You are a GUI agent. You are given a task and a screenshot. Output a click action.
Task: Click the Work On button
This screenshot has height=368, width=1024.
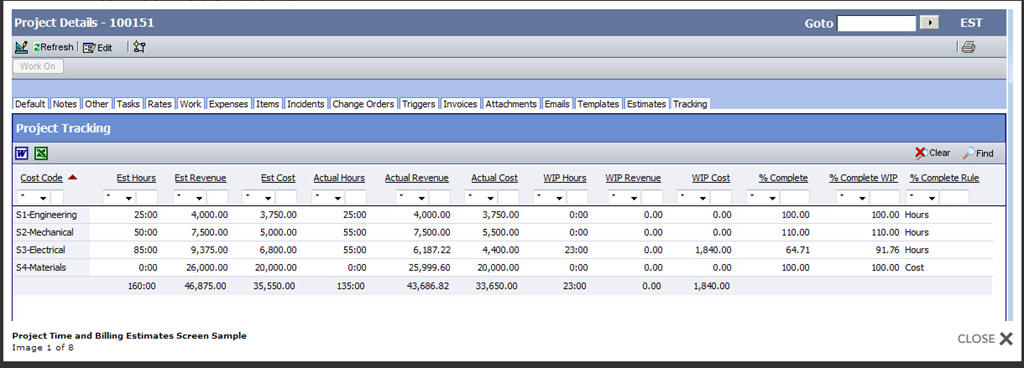point(38,66)
